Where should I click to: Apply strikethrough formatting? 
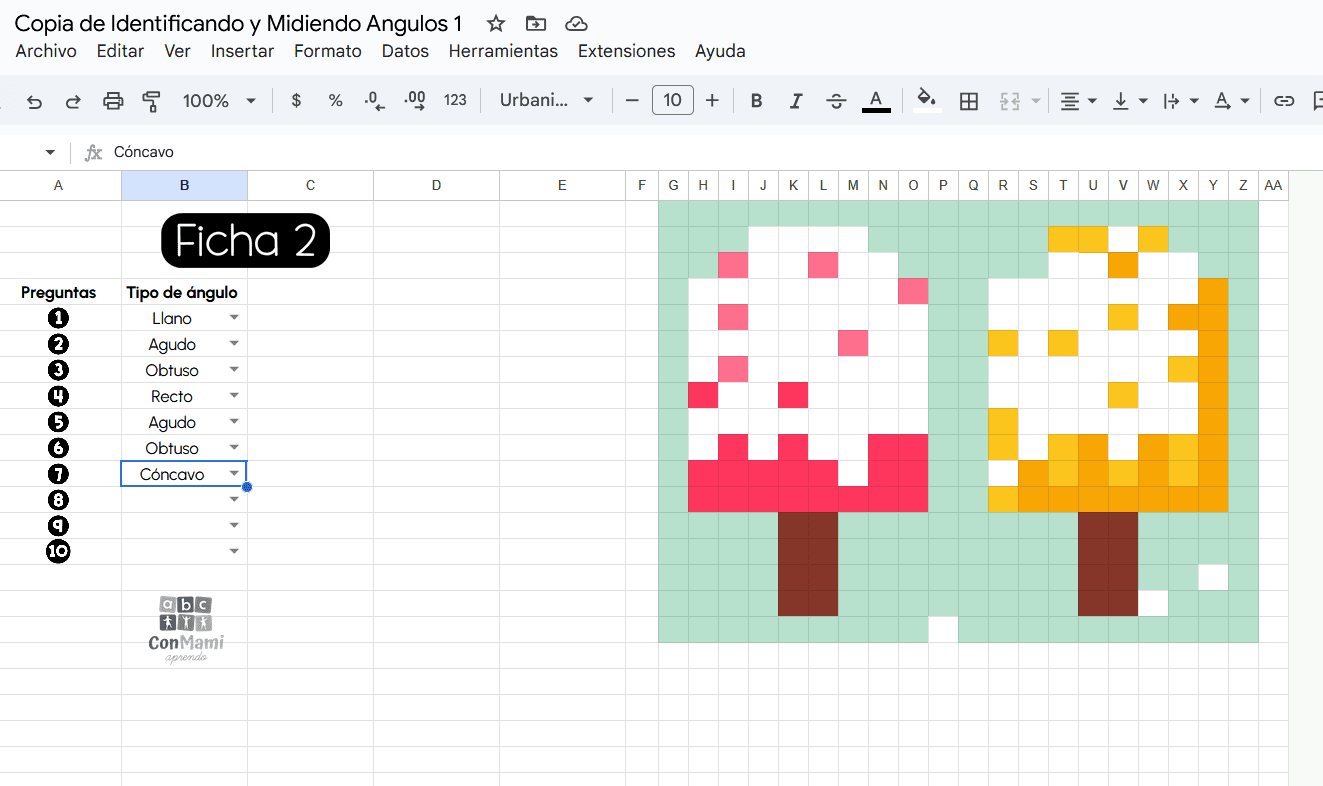click(836, 100)
